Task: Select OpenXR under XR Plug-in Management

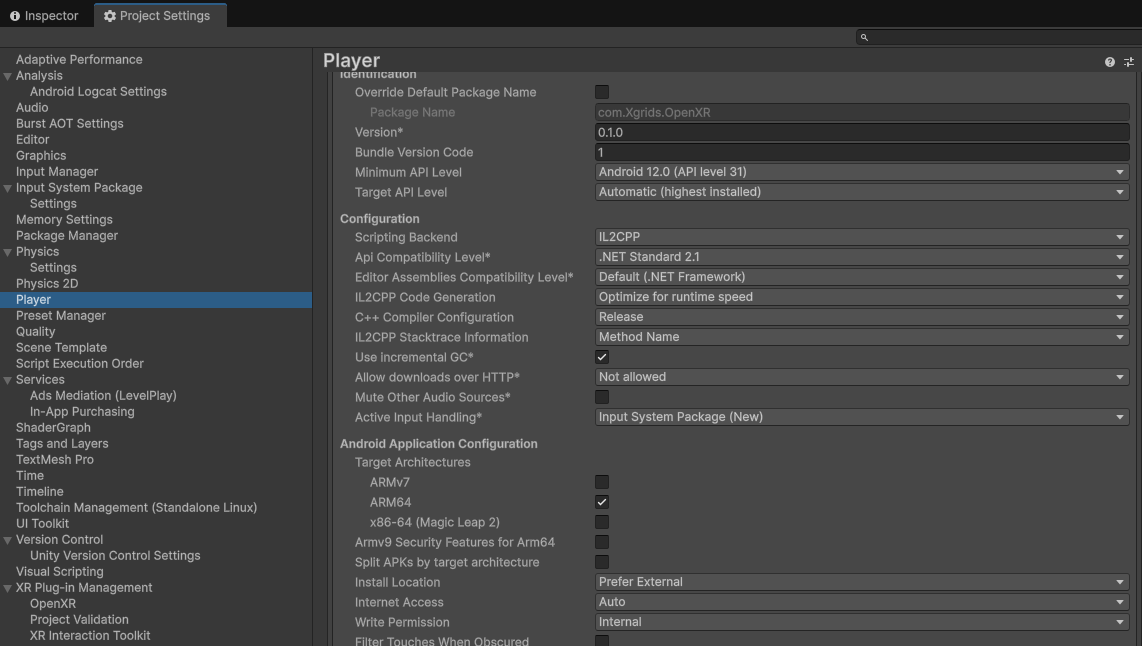Action: point(53,604)
